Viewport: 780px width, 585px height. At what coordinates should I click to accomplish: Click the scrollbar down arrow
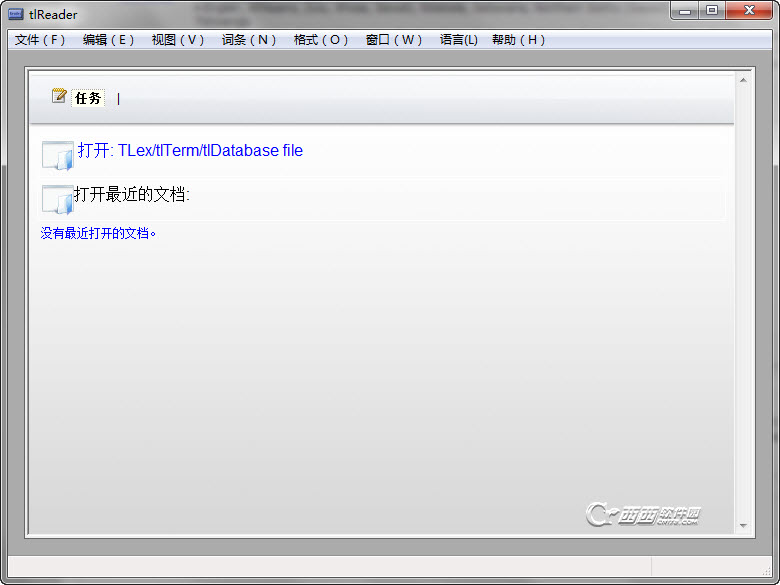743,525
